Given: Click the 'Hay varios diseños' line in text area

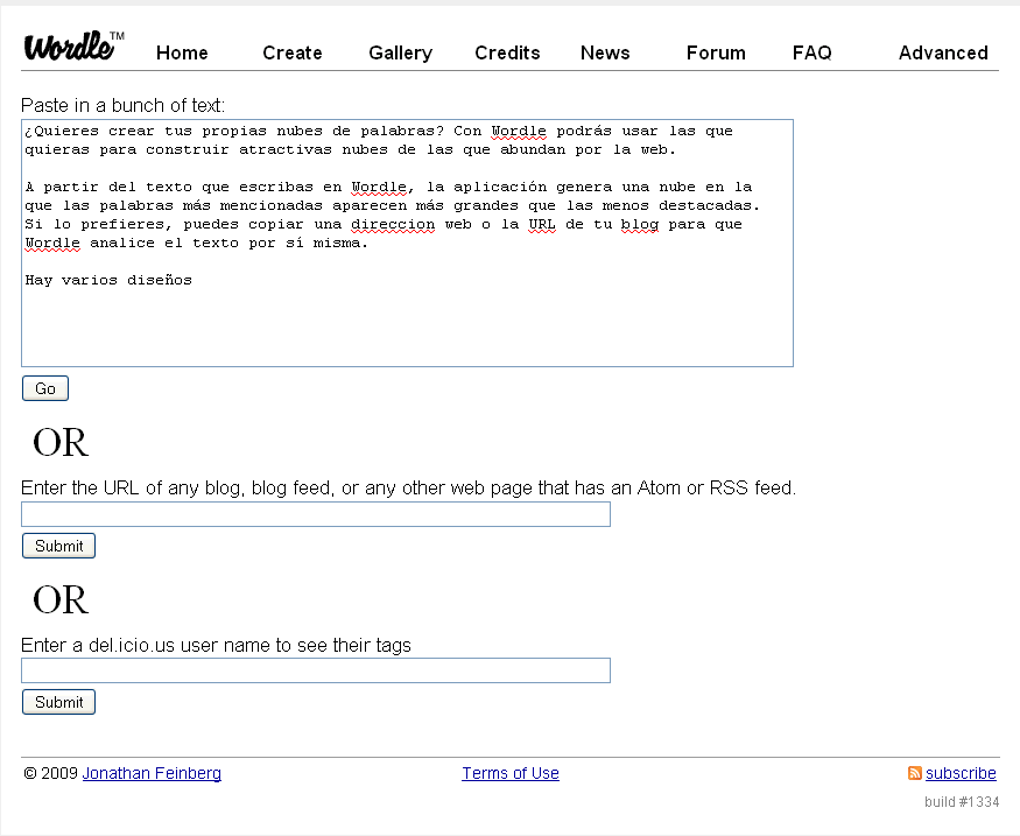Looking at the screenshot, I should tap(109, 280).
